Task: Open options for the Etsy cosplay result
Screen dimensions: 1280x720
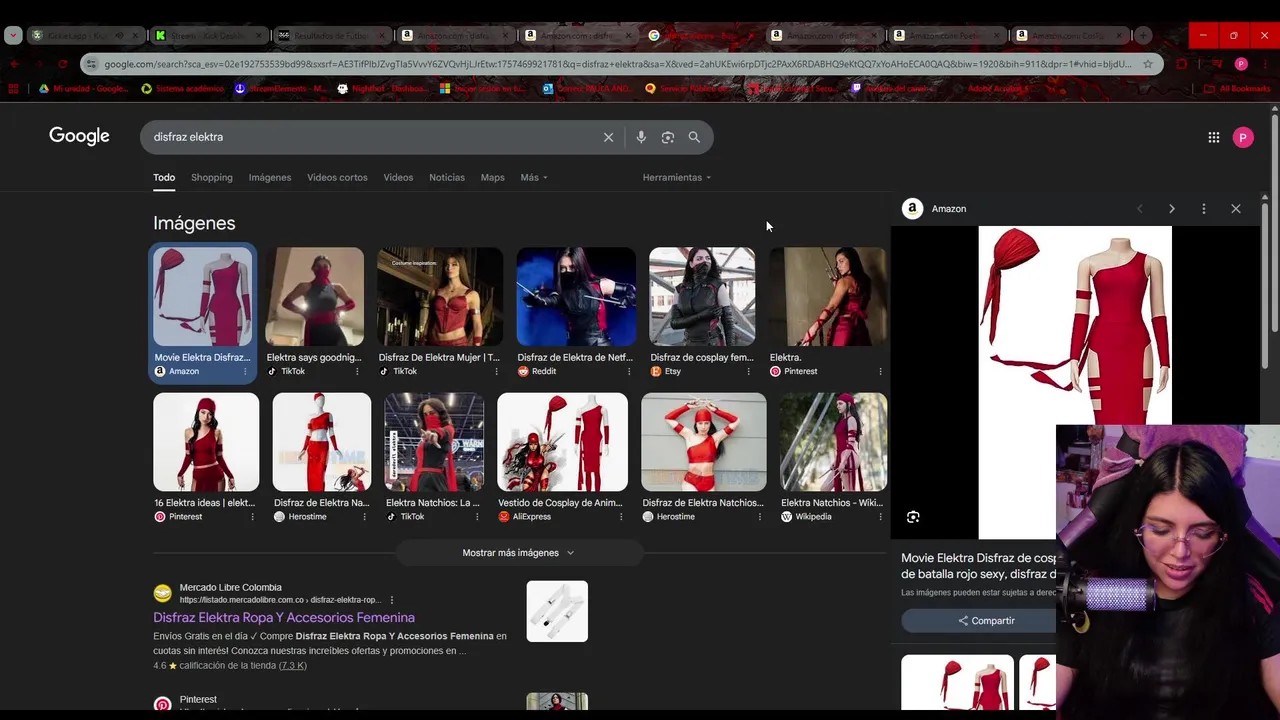Action: tap(748, 372)
